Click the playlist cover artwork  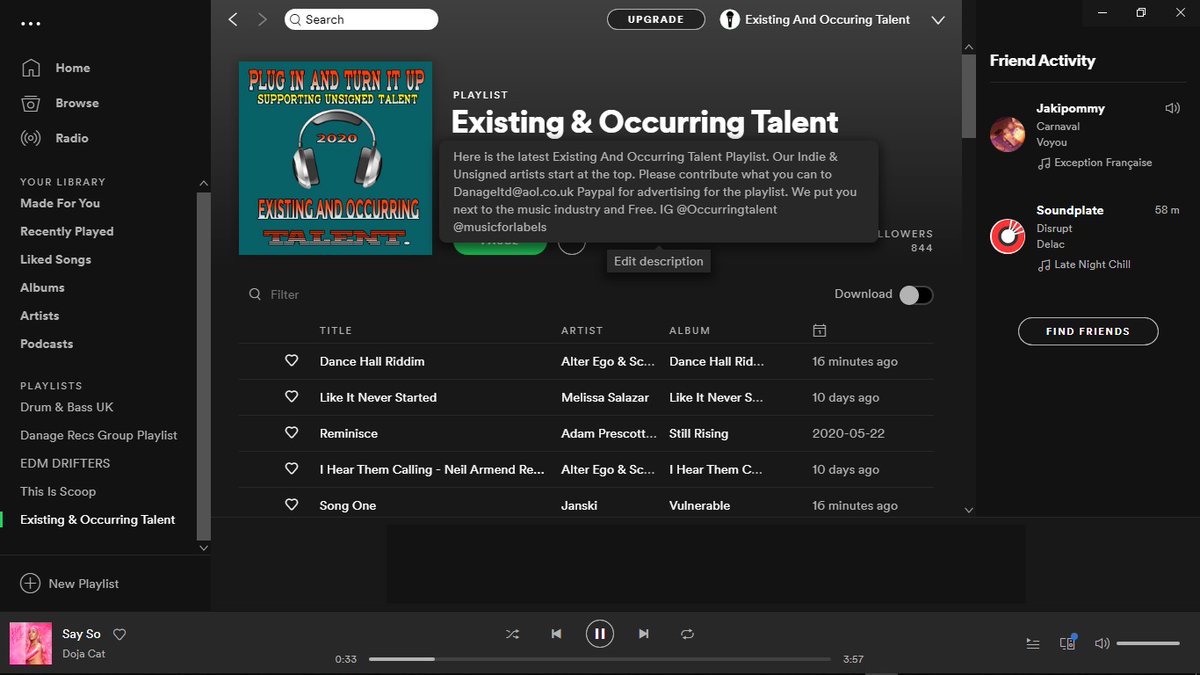pos(335,158)
